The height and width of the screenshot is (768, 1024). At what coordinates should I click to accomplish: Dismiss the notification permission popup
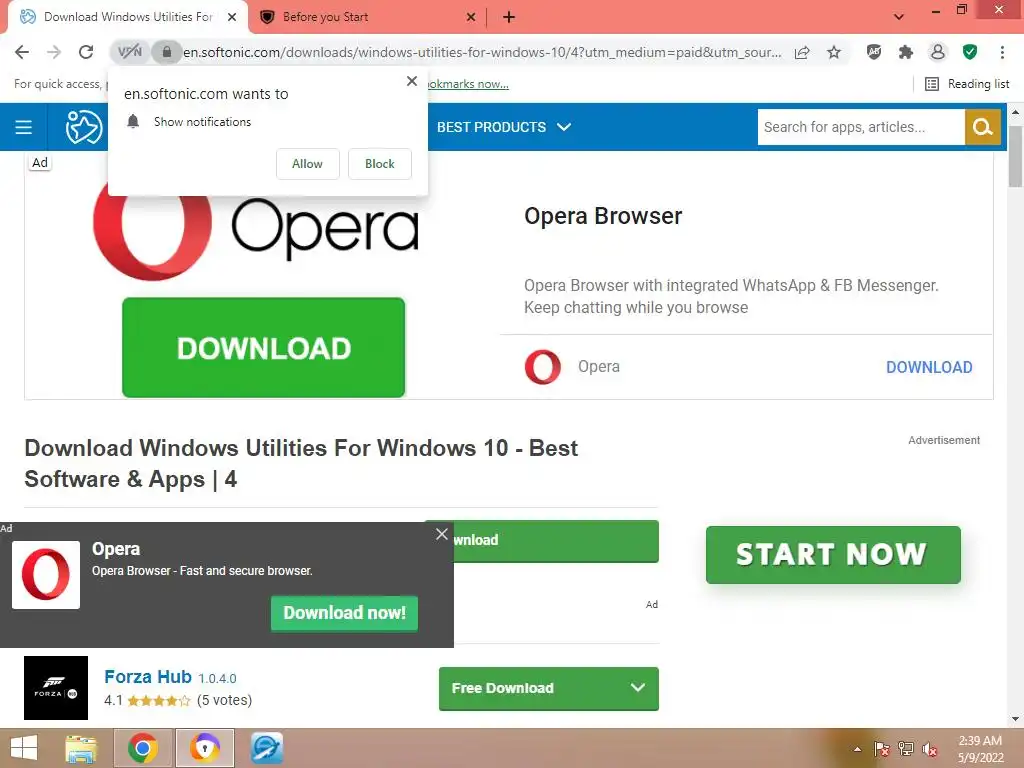[412, 81]
